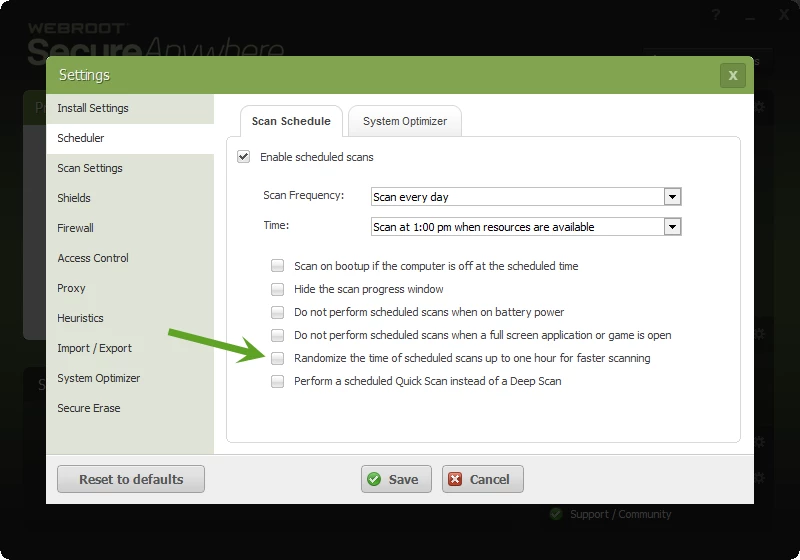The image size is (800, 560).
Task: Cancel the settings changes
Action: coord(483,479)
